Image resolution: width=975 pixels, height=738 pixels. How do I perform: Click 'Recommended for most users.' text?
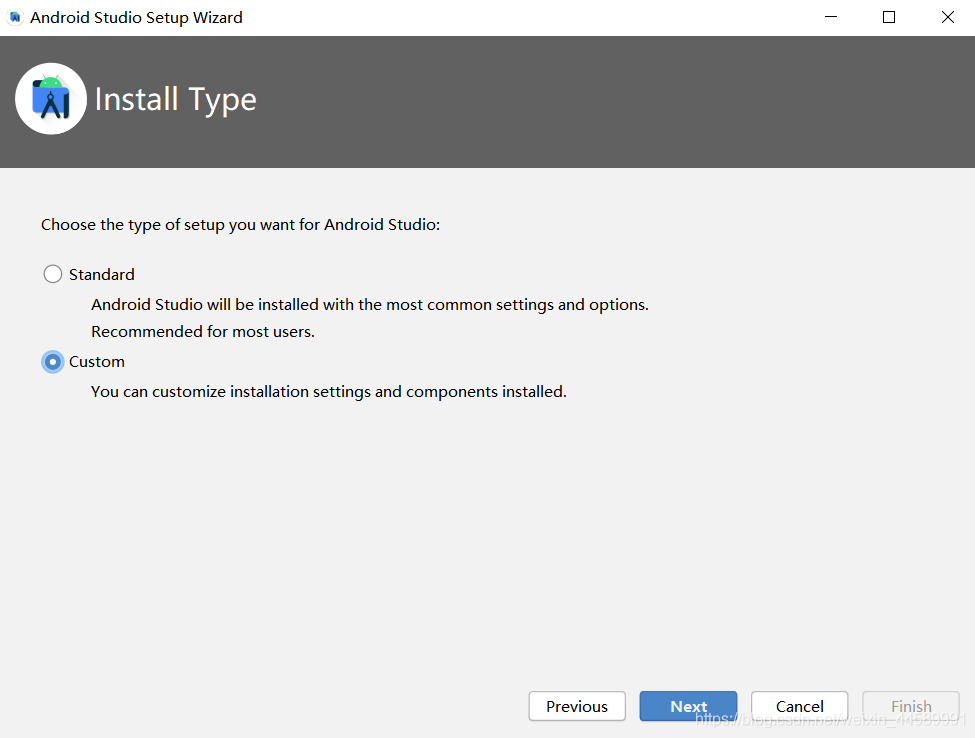[x=203, y=331]
